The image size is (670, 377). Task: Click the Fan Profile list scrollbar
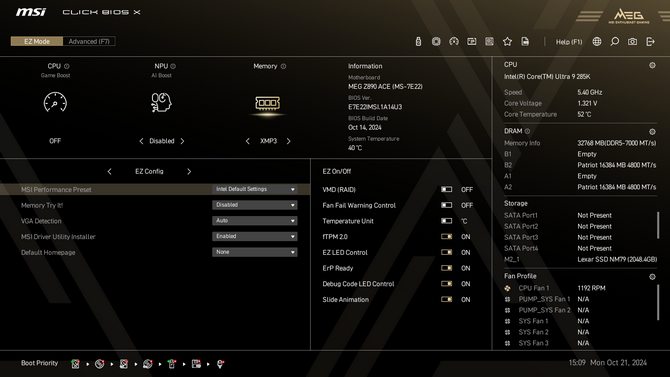pos(658,302)
